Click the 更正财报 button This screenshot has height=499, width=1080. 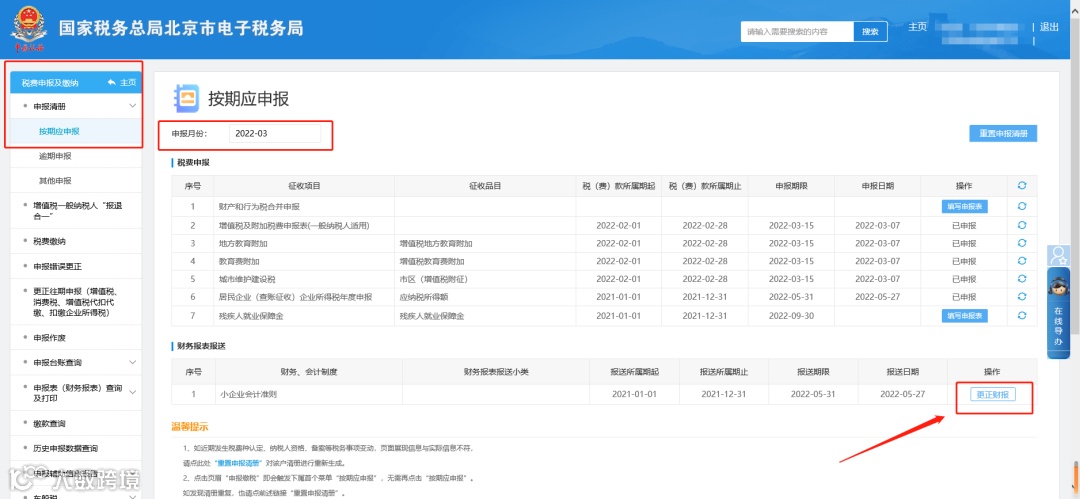[x=993, y=394]
